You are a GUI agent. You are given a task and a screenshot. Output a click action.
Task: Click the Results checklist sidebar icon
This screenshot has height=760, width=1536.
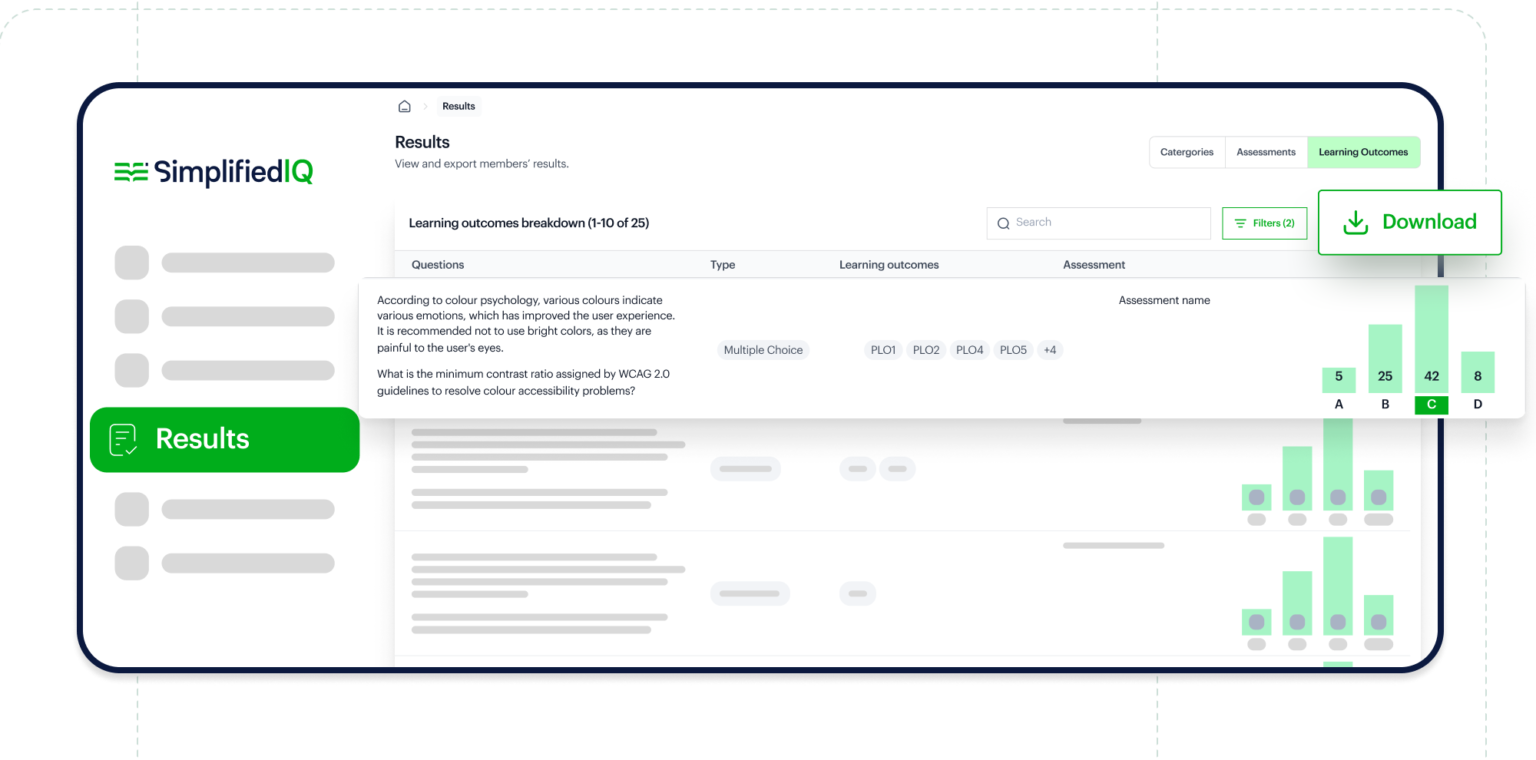tap(123, 439)
